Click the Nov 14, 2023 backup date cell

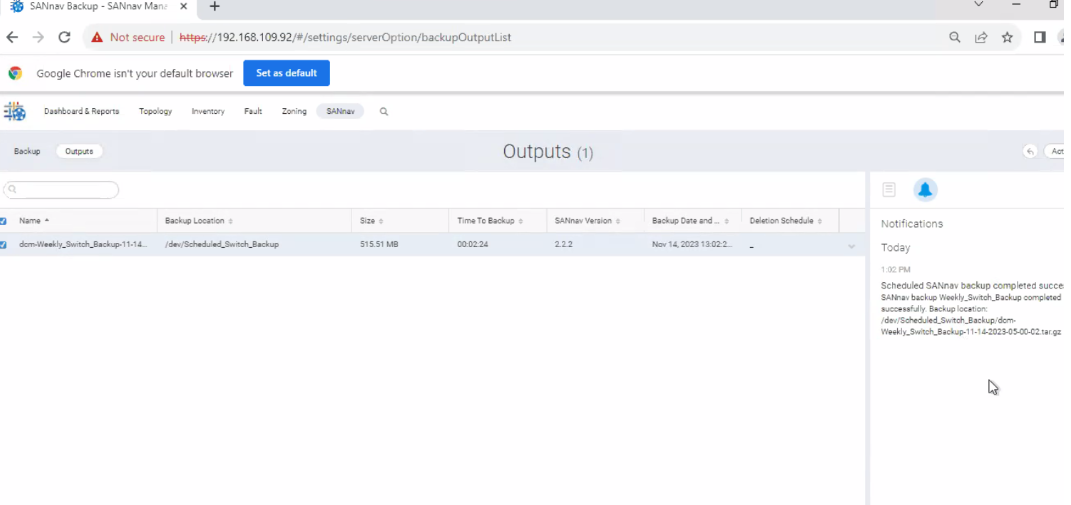click(x=692, y=244)
